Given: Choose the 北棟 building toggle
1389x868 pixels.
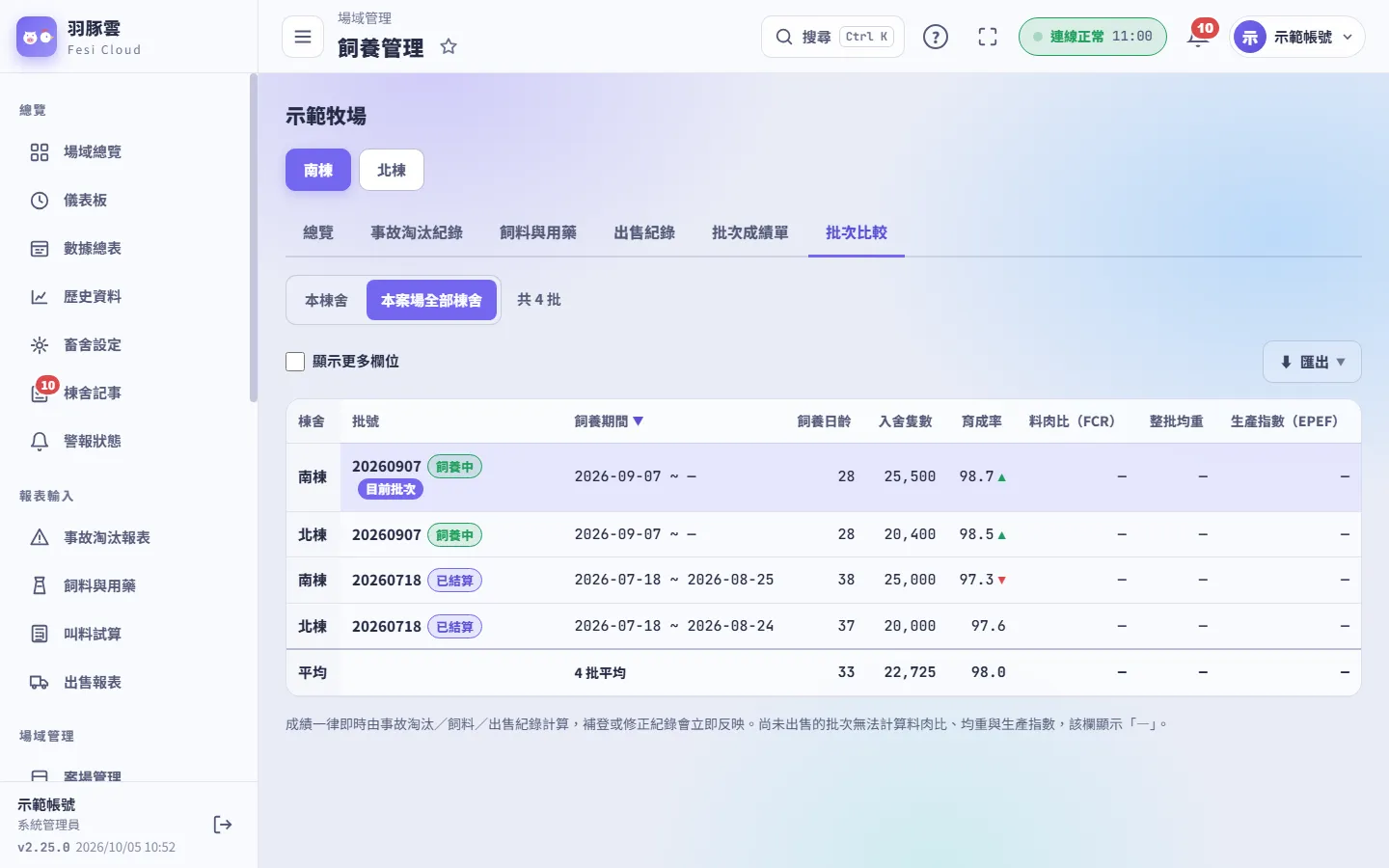Looking at the screenshot, I should click(392, 171).
